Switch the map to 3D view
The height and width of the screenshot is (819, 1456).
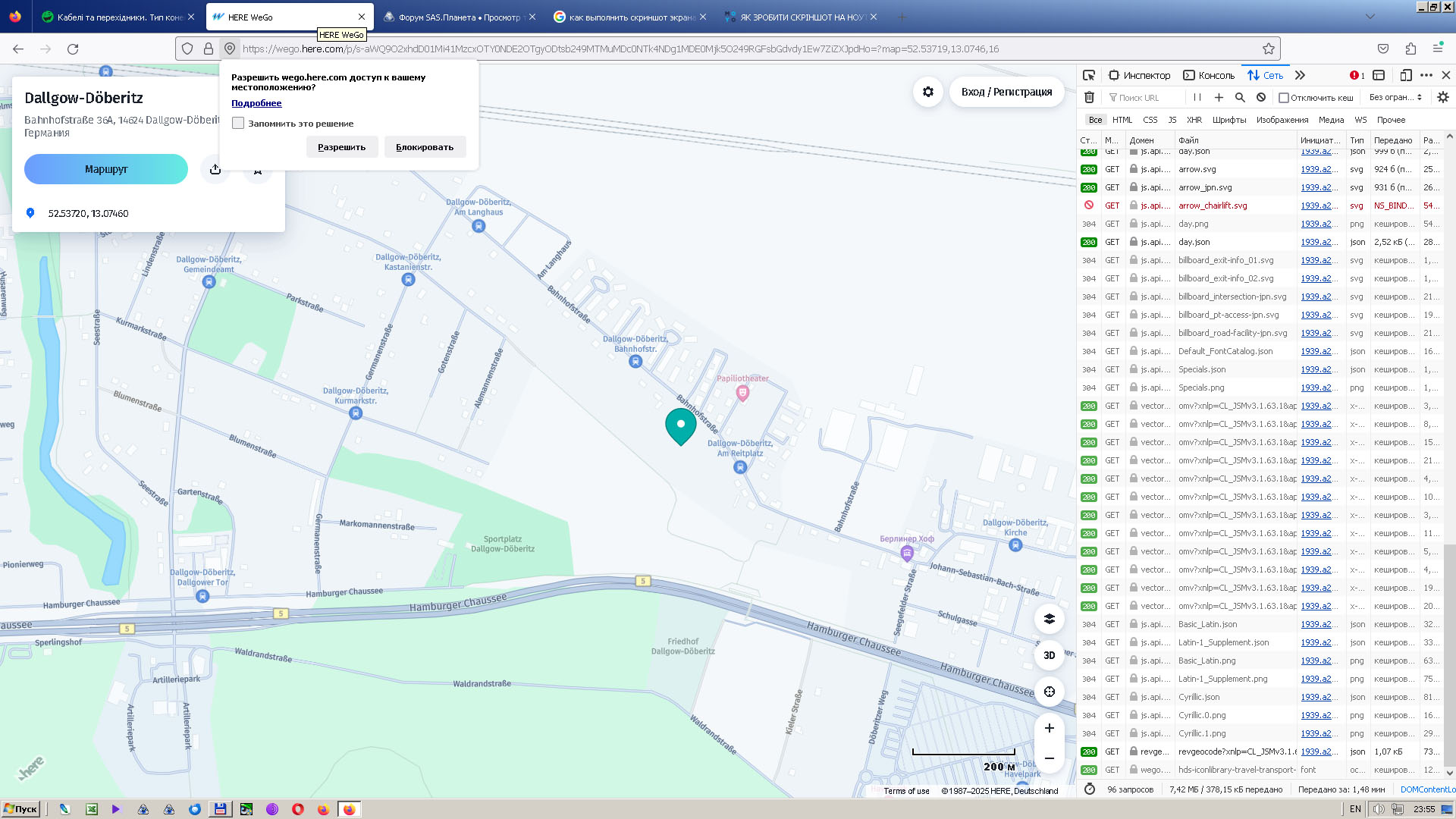tap(1049, 655)
